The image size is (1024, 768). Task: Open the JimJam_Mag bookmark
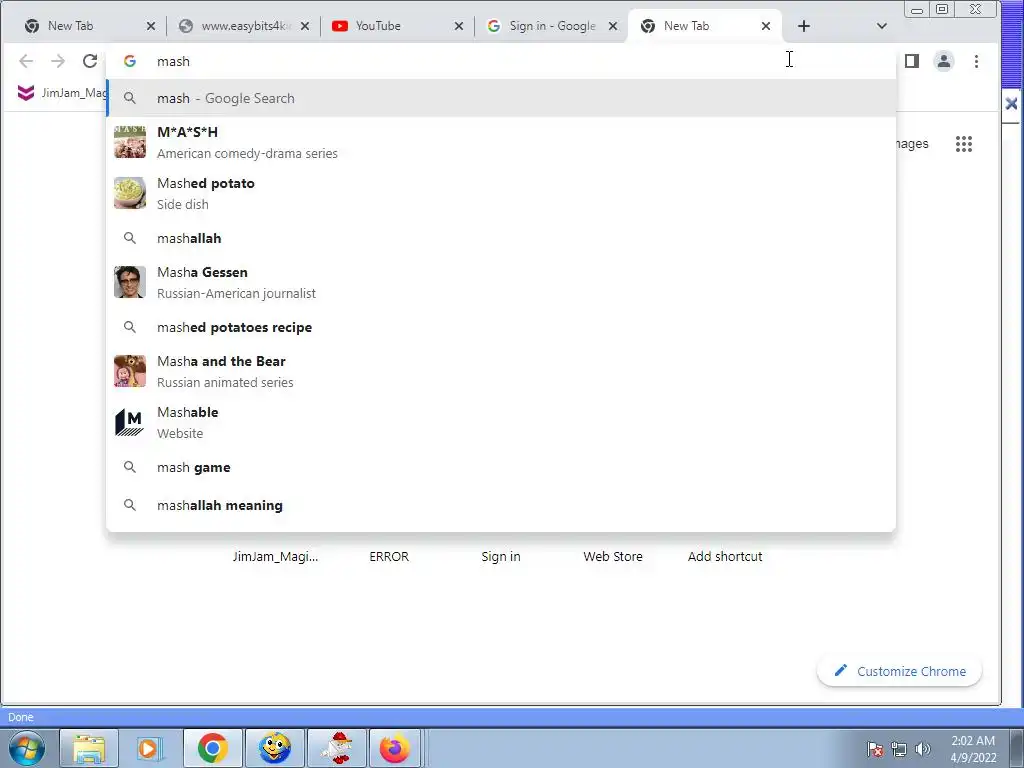(x=62, y=93)
